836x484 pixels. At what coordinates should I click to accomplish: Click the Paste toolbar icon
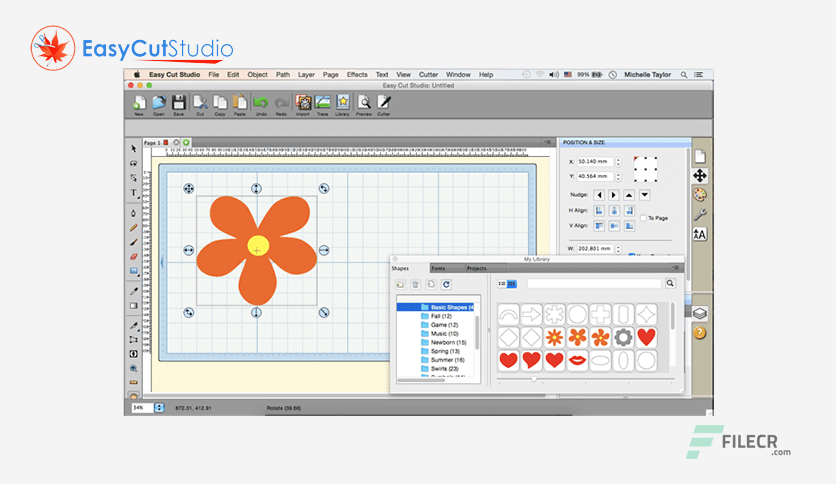point(240,104)
